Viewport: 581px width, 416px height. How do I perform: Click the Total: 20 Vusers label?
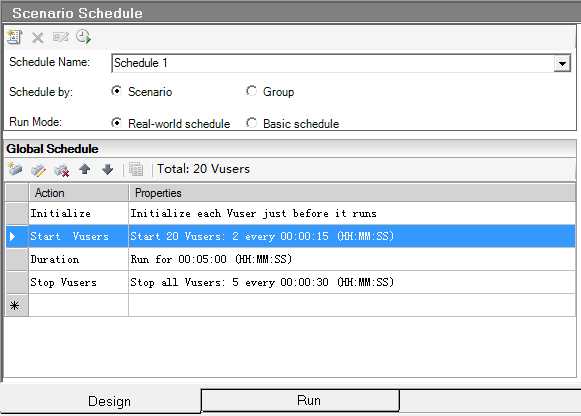203,169
